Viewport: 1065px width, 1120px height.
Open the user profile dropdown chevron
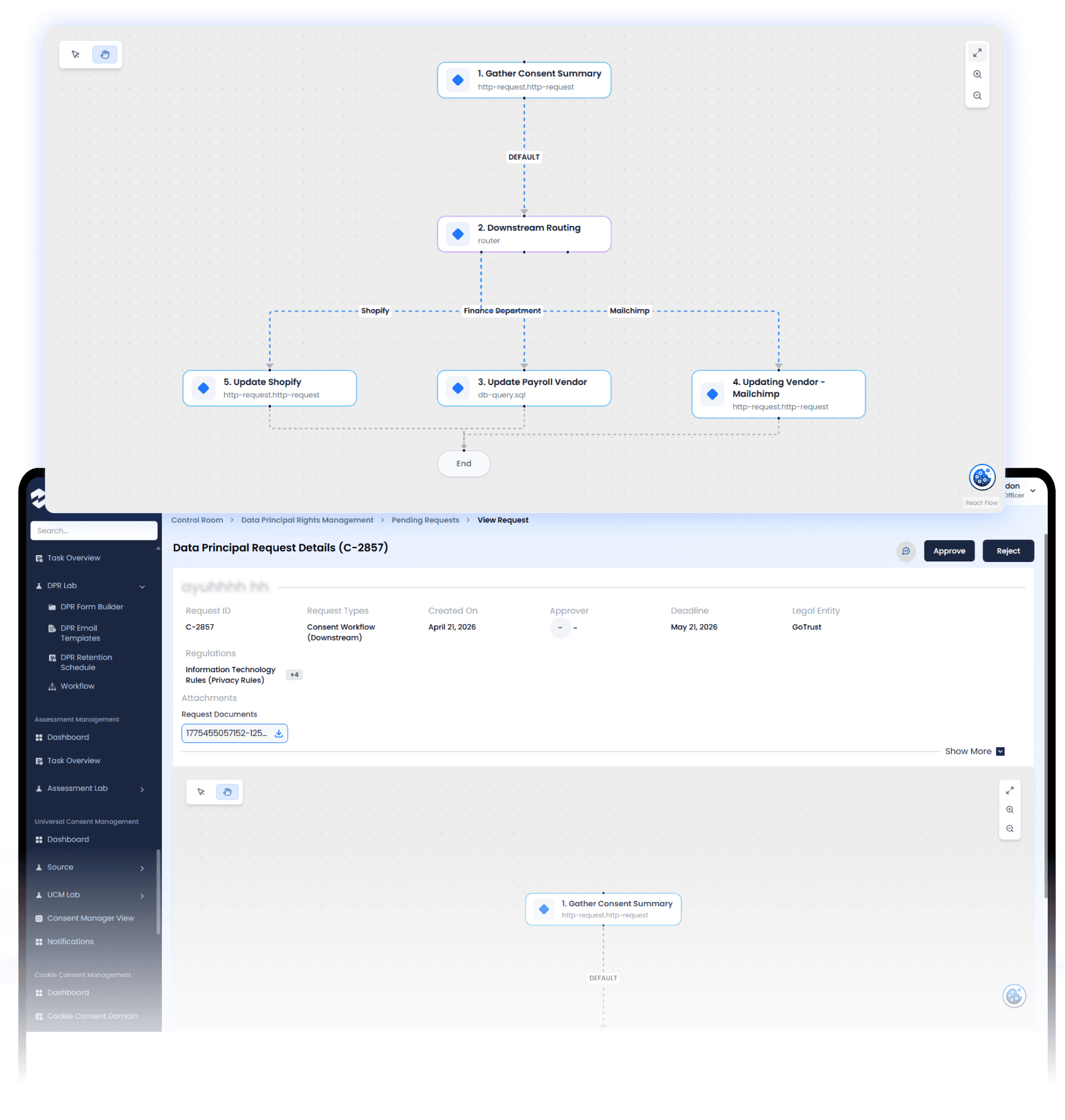pos(1033,491)
